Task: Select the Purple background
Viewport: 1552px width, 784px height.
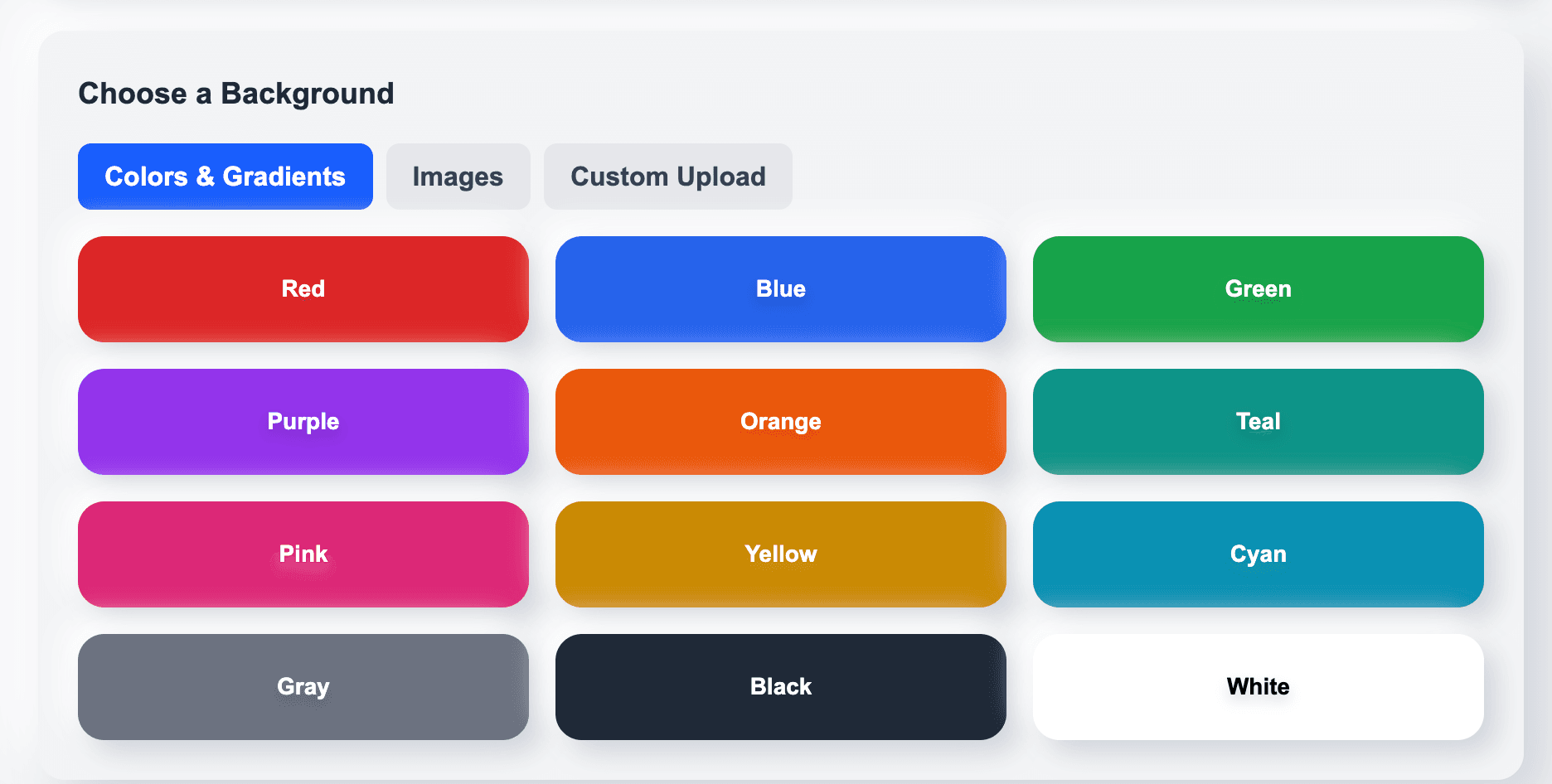Action: point(303,421)
